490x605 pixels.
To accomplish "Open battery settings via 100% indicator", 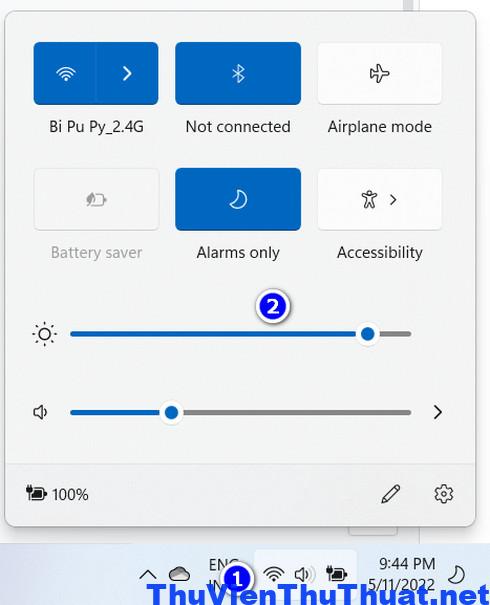I will click(x=57, y=494).
